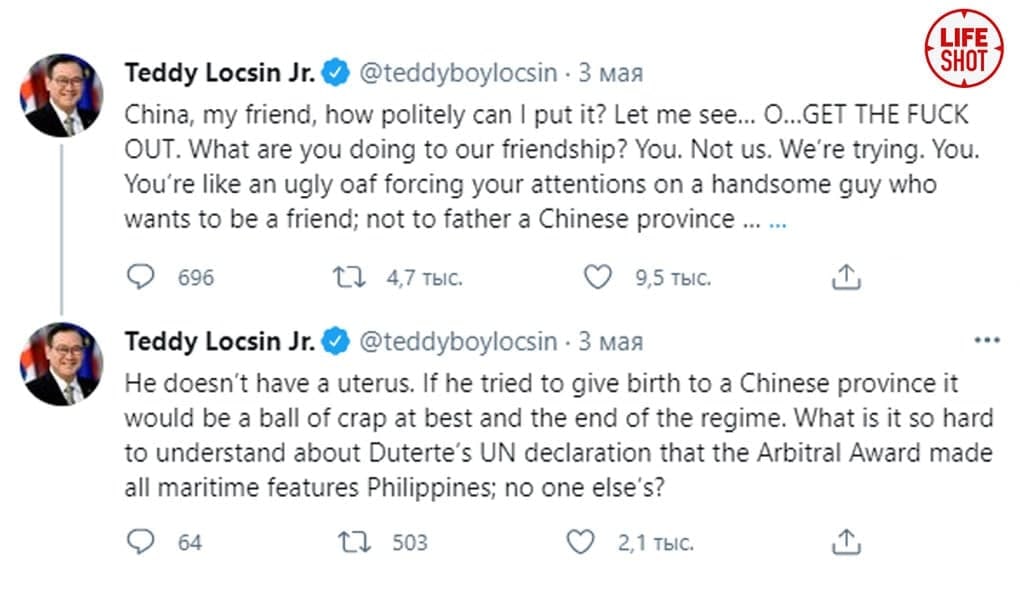Reply to the second tweet
The width and height of the screenshot is (1024, 600).
pos(141,542)
